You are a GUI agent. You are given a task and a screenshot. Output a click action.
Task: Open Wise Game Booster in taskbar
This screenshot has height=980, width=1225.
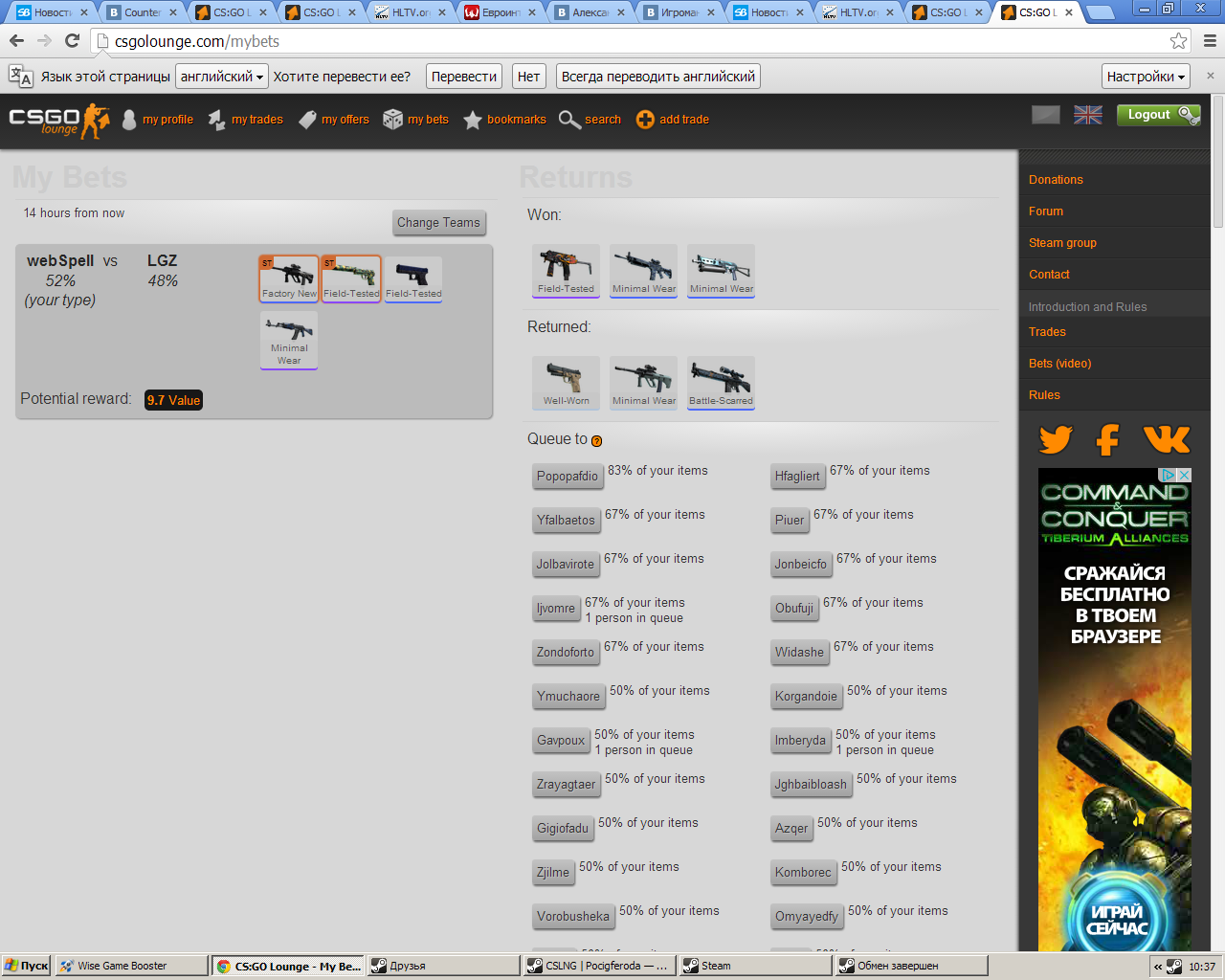tap(131, 966)
